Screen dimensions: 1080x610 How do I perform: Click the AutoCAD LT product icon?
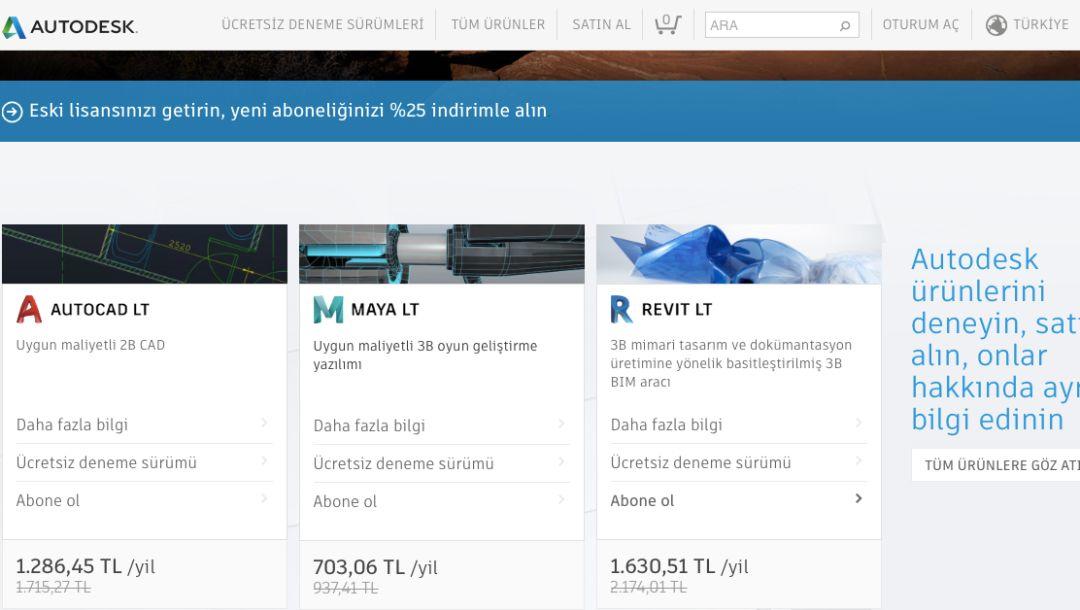tap(29, 309)
